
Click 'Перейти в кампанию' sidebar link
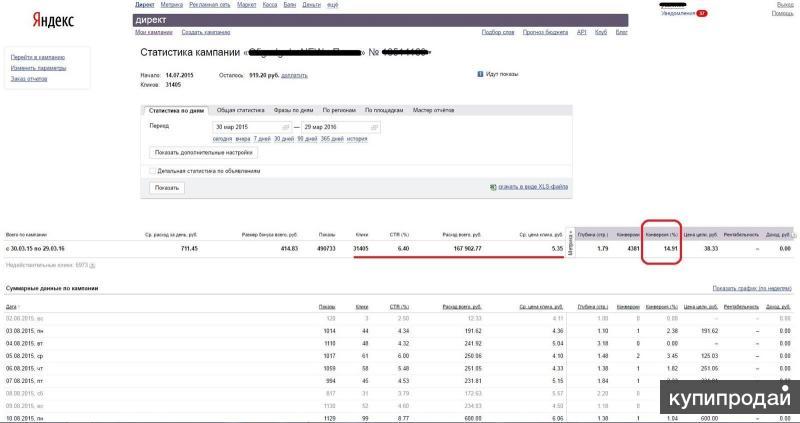(x=38, y=57)
